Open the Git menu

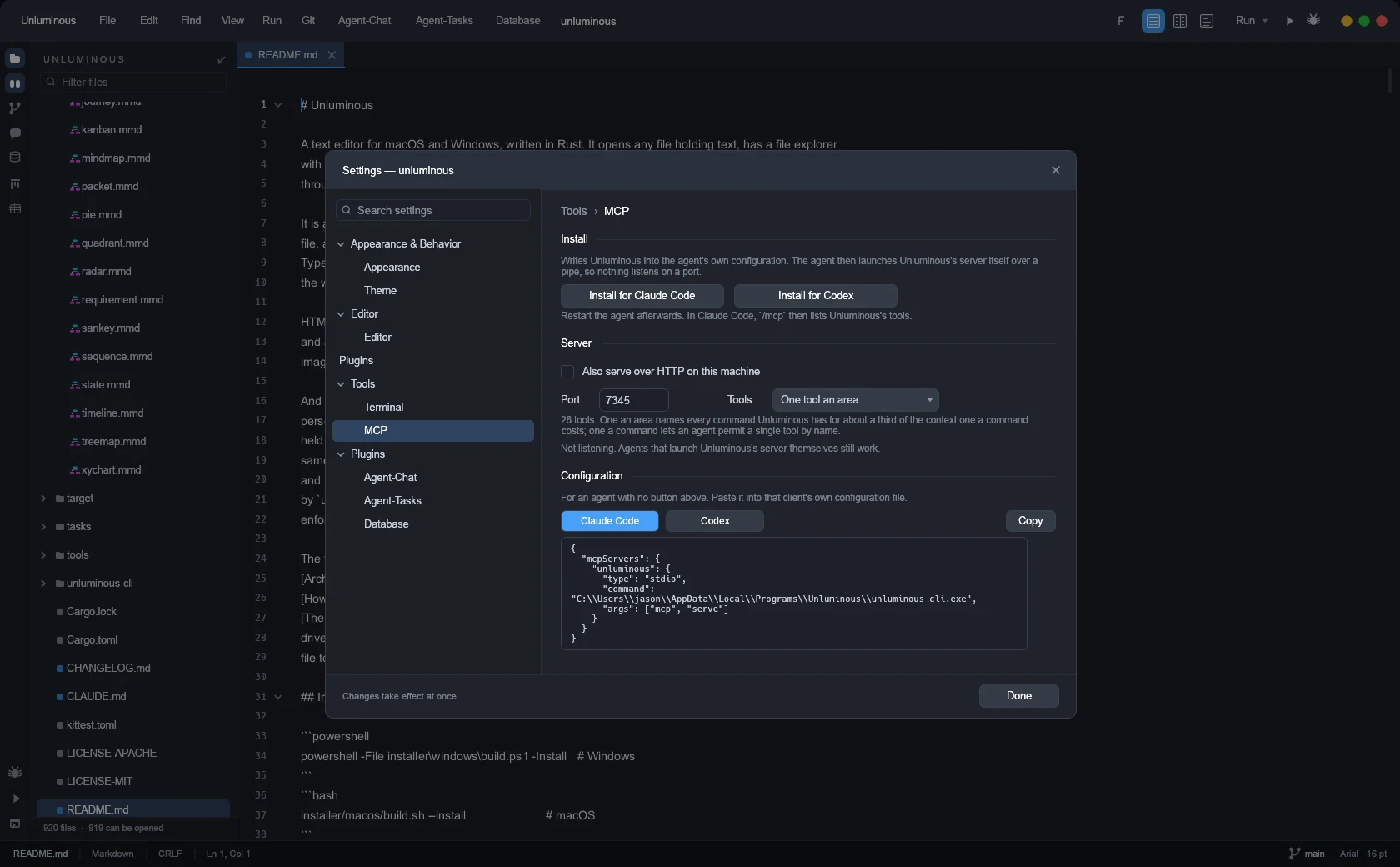pyautogui.click(x=308, y=21)
